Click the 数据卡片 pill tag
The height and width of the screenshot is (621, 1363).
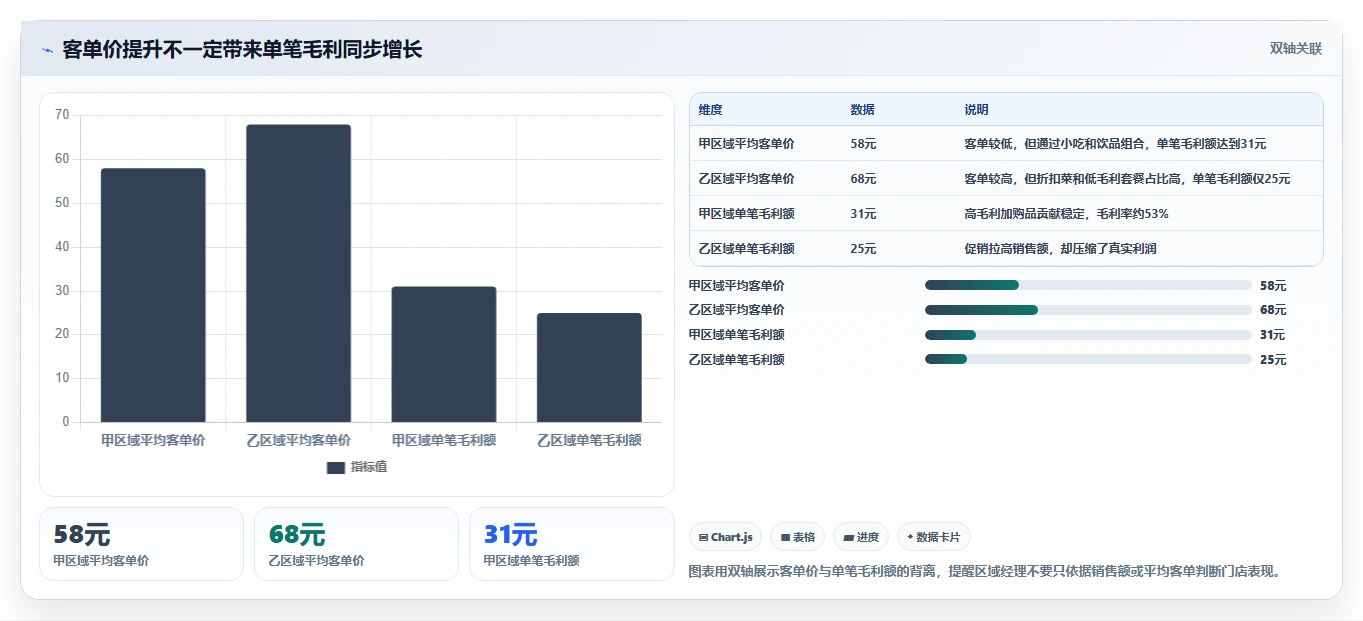tap(934, 537)
